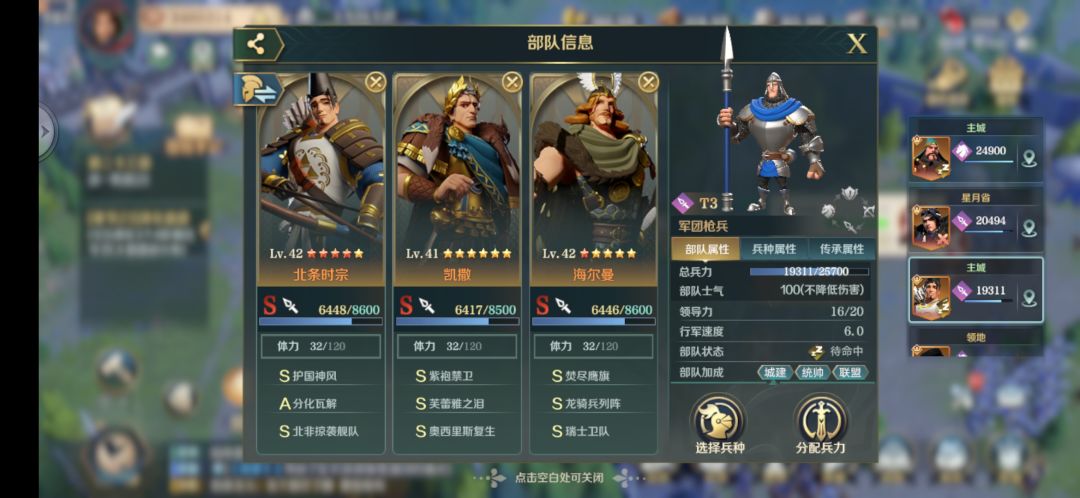Toggle the 统帅 bonus tag

coord(812,373)
